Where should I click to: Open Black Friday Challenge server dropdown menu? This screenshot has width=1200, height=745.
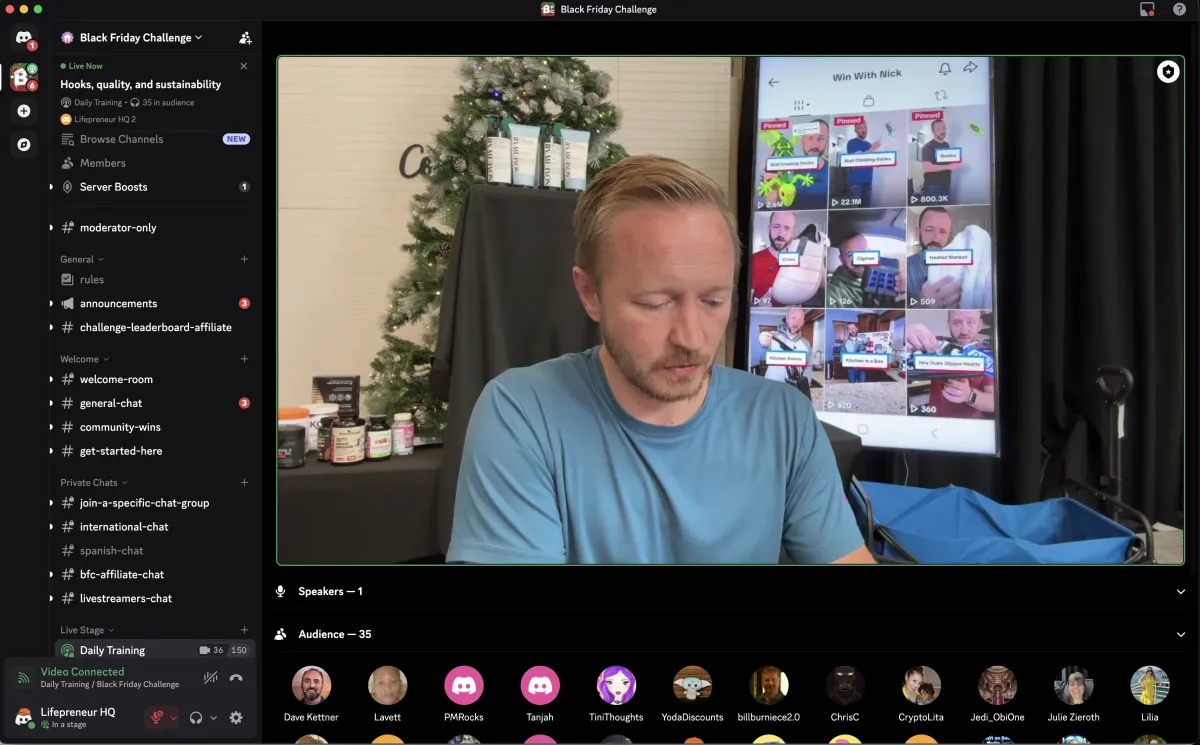tap(140, 38)
